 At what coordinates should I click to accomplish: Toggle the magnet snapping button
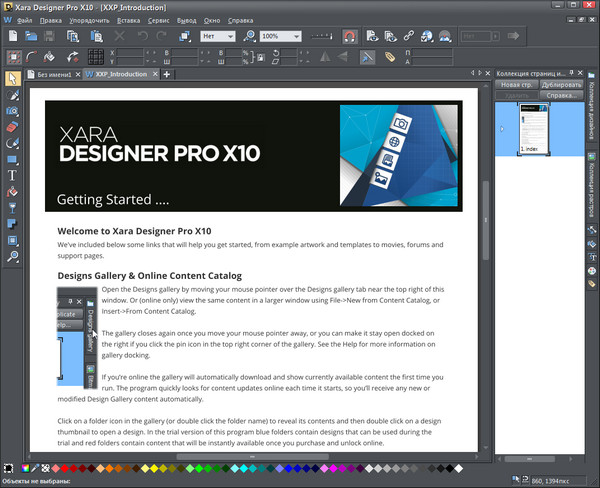(350, 36)
